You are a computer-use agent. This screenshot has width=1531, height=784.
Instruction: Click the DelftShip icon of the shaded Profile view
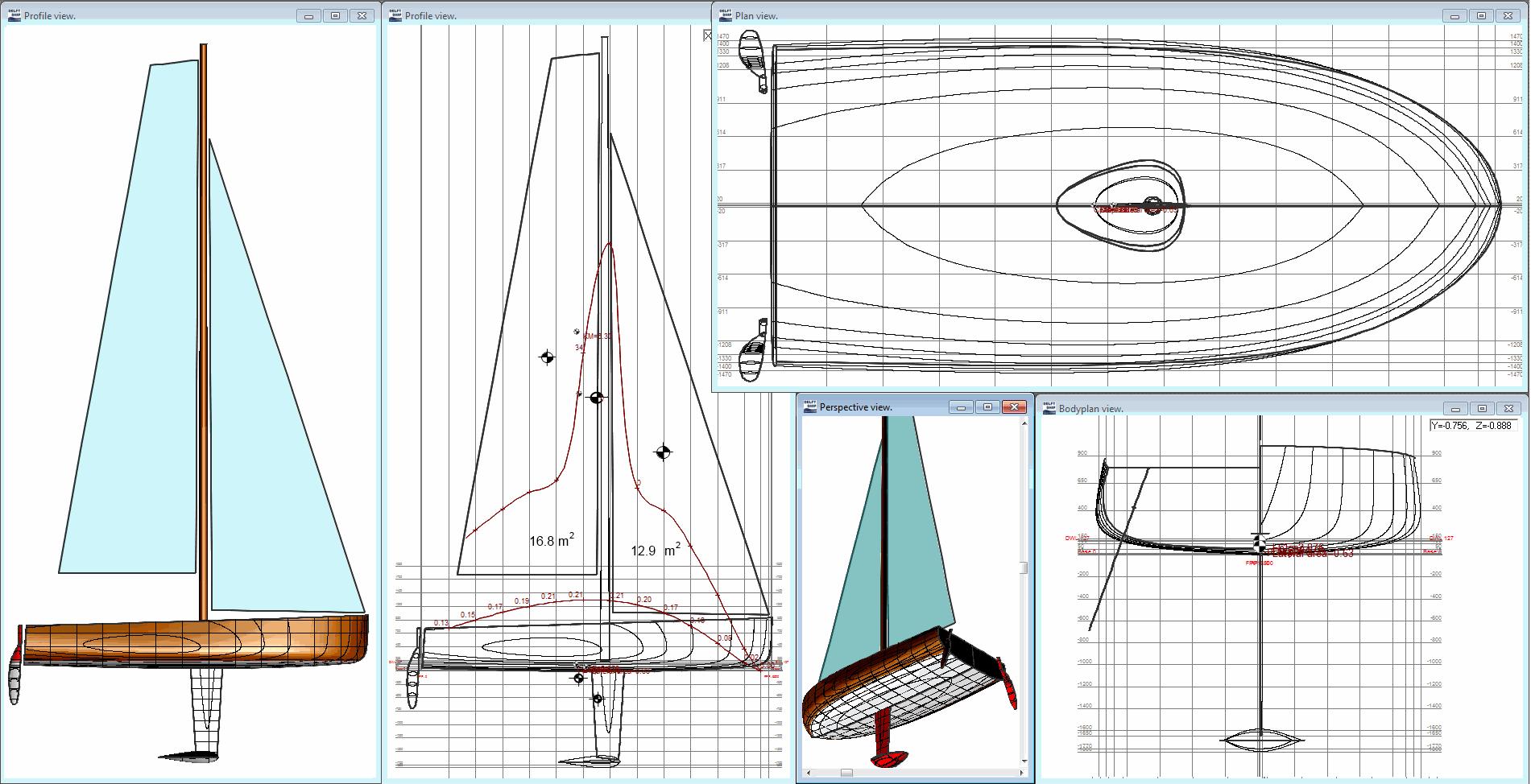[14, 15]
